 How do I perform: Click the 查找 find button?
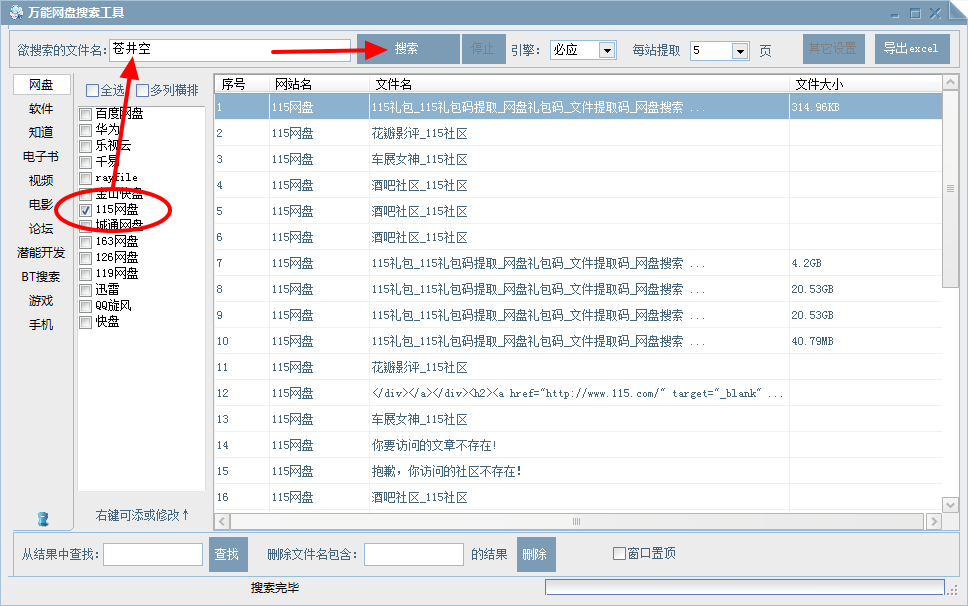228,554
